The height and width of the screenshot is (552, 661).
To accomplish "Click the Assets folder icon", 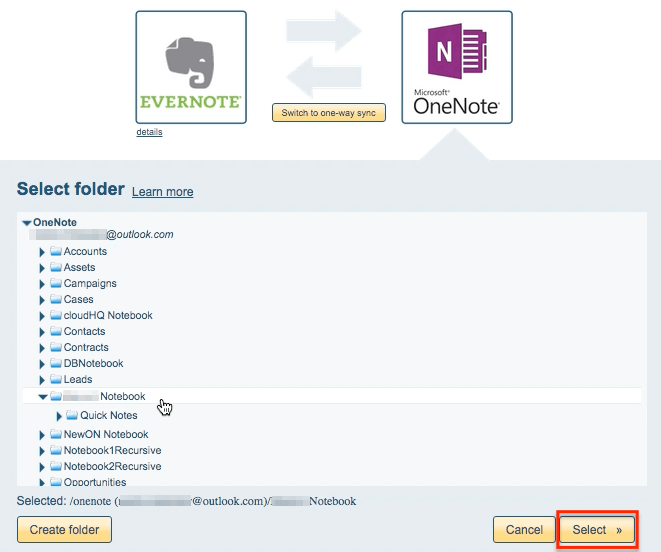I will tap(56, 267).
